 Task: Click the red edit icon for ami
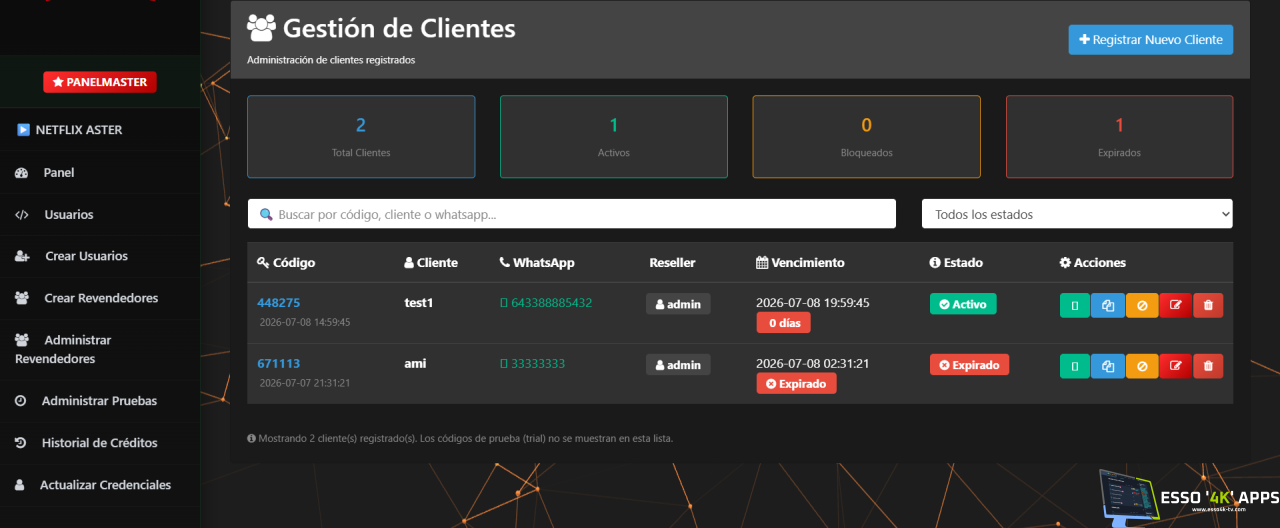pos(1175,366)
